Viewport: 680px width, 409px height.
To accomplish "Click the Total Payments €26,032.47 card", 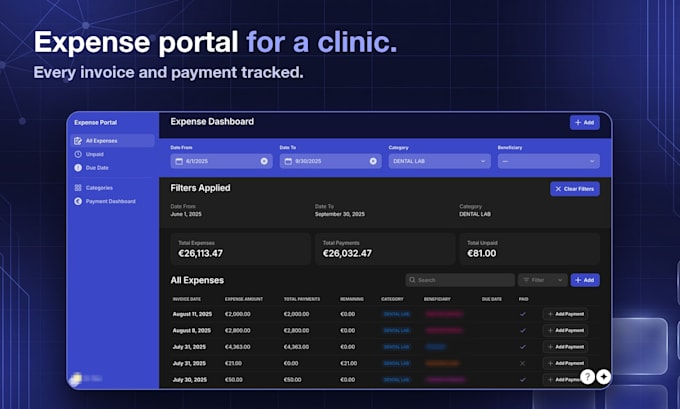I will [385, 249].
